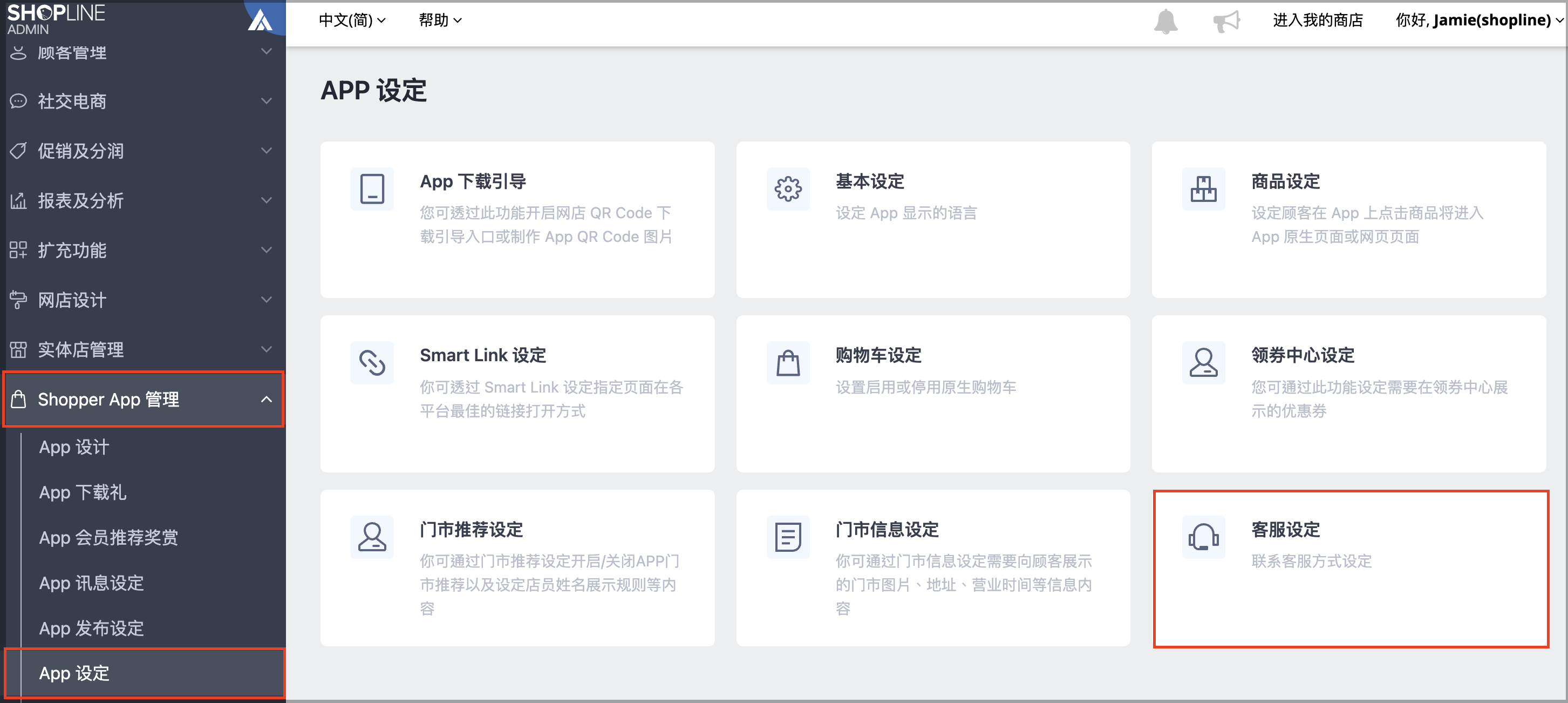
Task: Click the Shopper App 管理 bag icon
Action: [x=18, y=399]
